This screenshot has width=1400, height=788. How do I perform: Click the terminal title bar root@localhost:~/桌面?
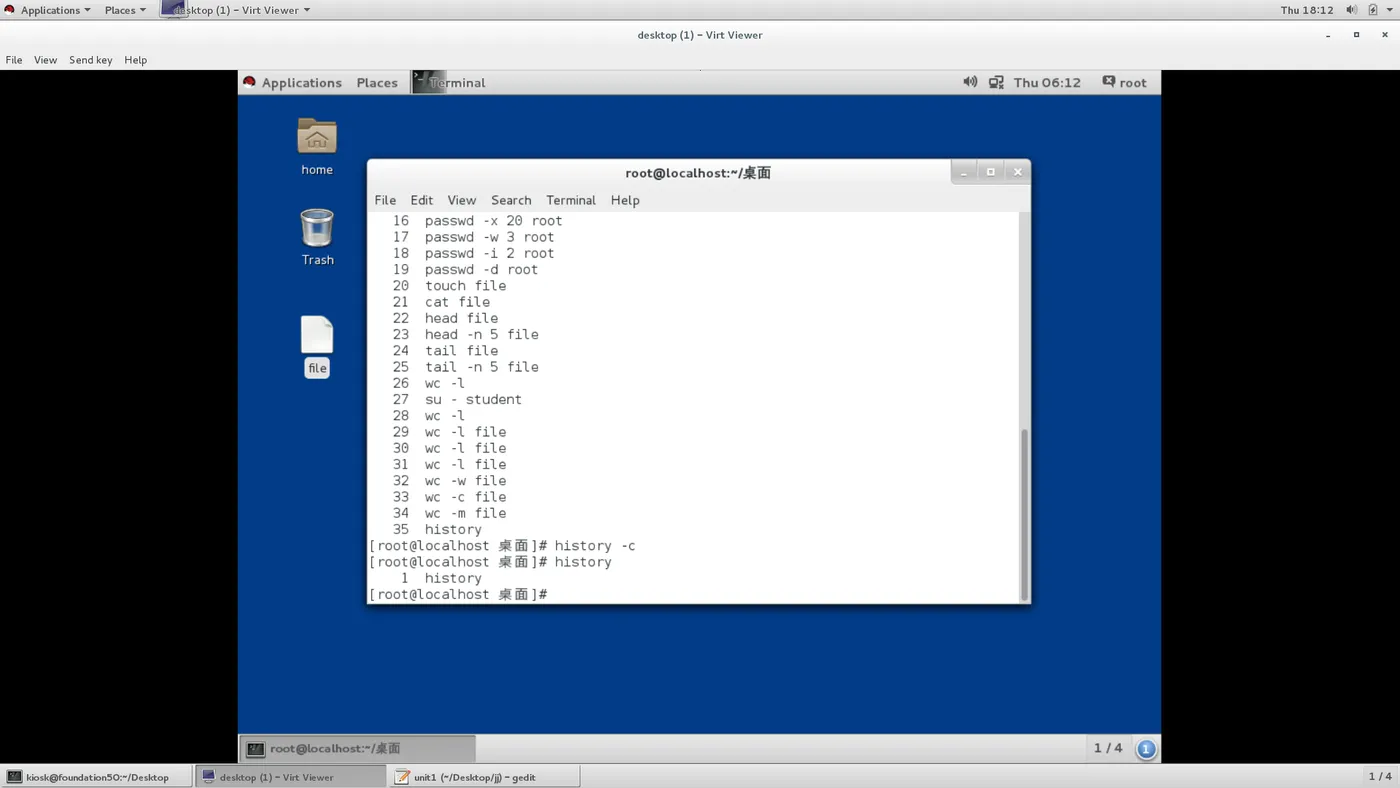point(698,173)
